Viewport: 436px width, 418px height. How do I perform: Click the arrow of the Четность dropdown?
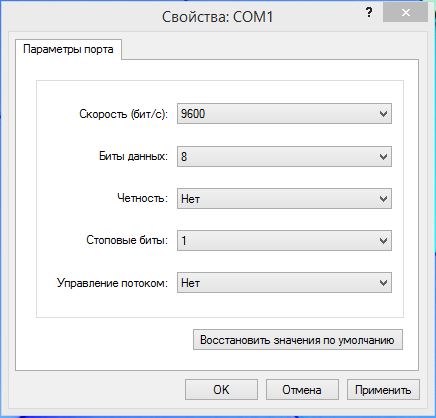(x=383, y=199)
